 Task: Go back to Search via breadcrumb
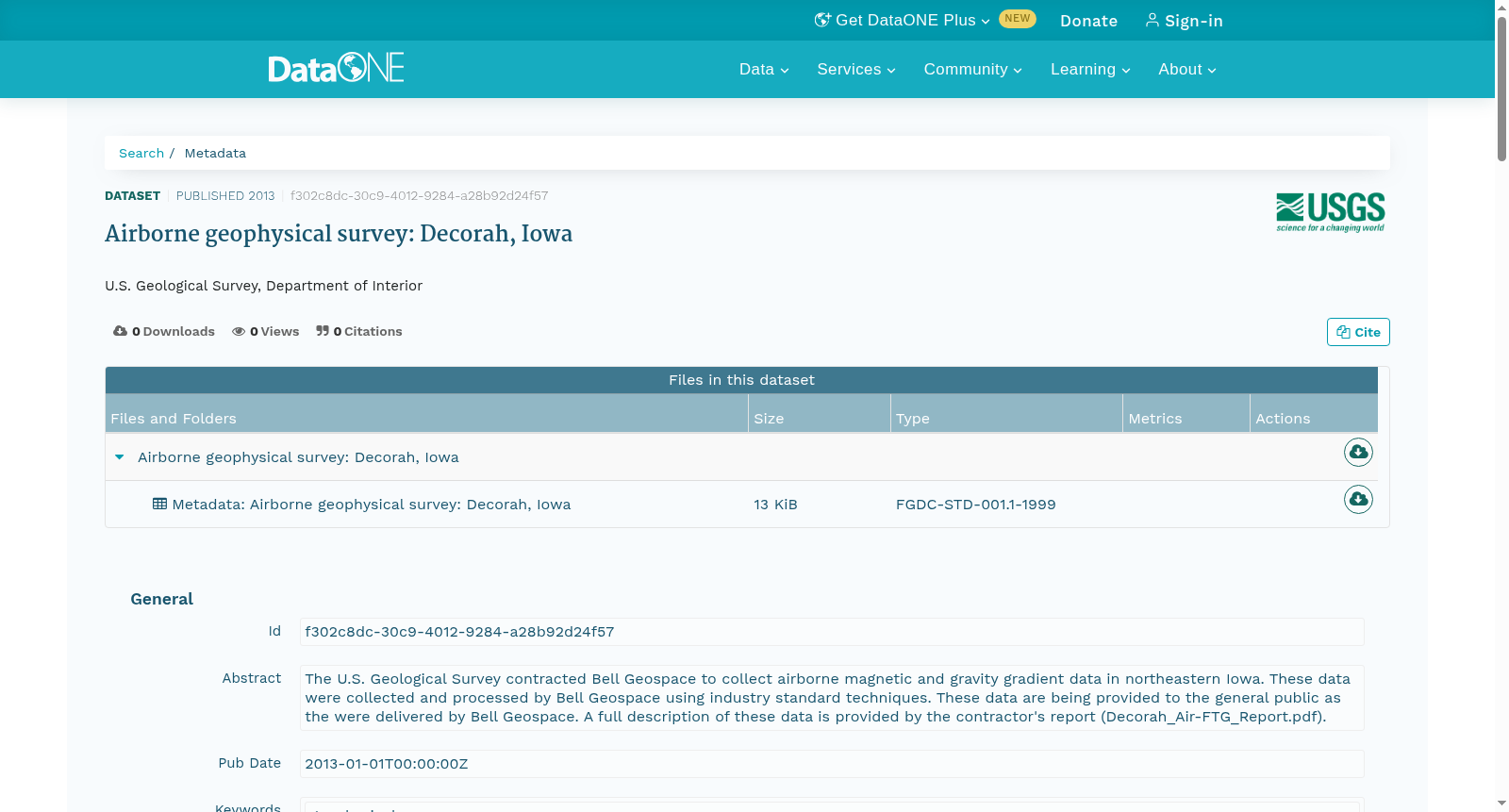click(x=141, y=153)
